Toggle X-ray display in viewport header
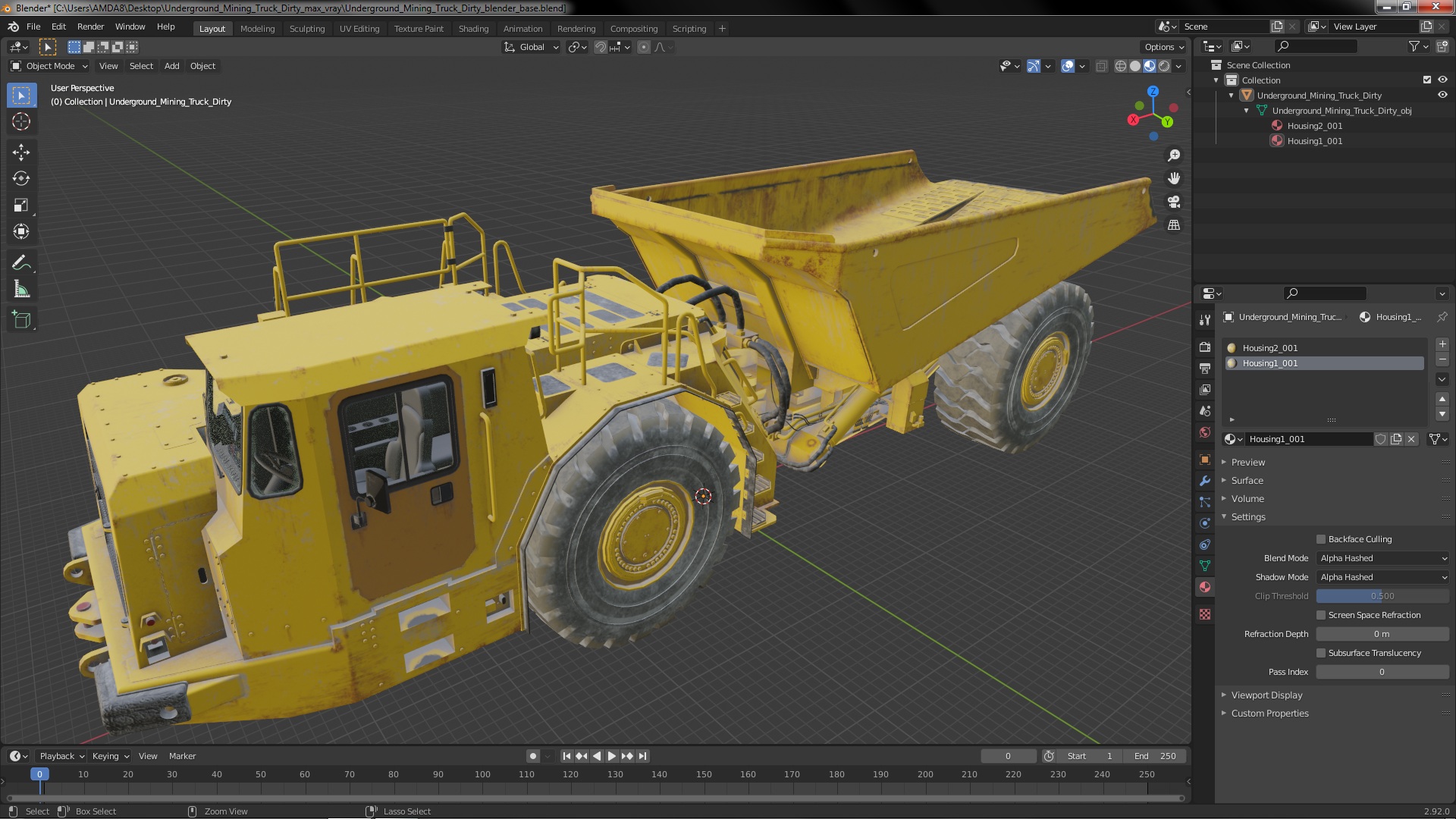The width and height of the screenshot is (1456, 819). click(1102, 66)
